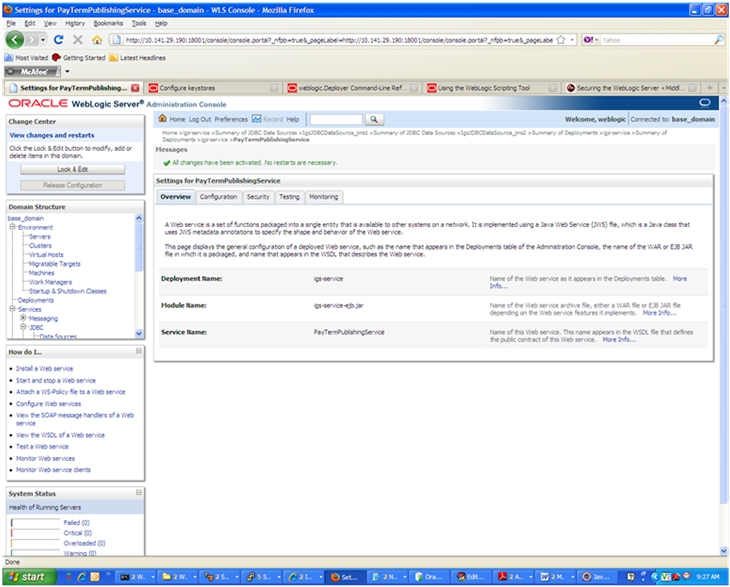Click in the Firefox URL address bar

339,40
